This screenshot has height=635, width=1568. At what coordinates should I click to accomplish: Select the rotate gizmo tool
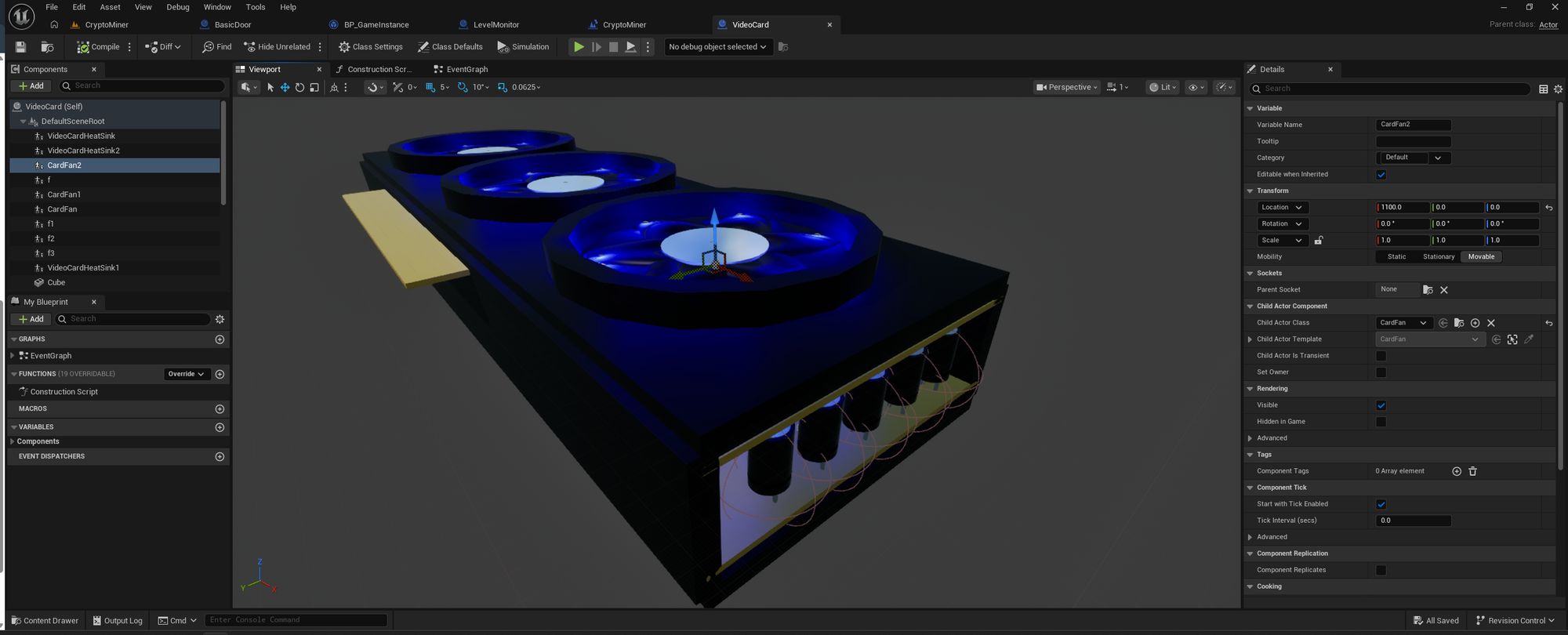(x=299, y=88)
